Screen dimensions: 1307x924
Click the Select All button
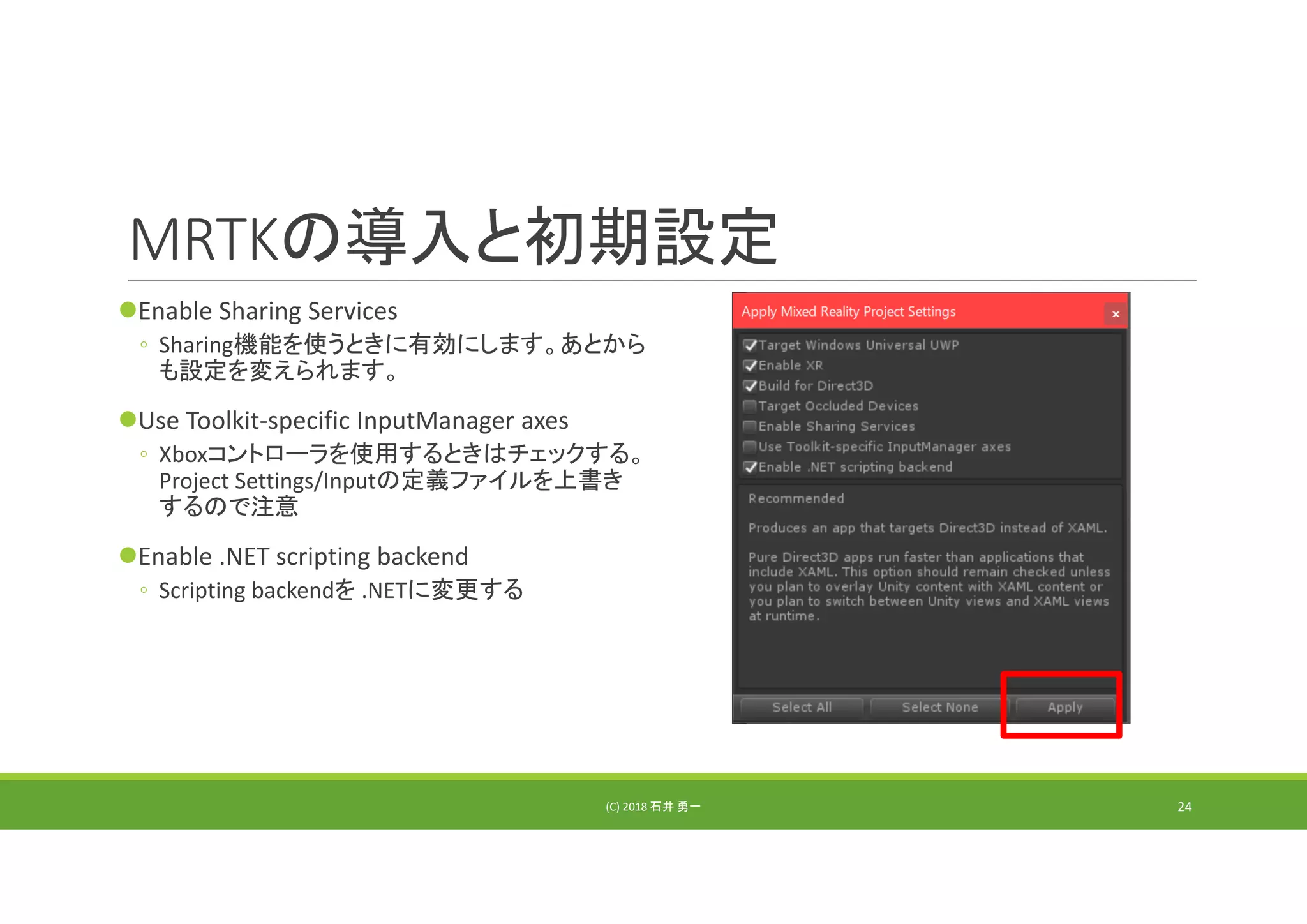802,707
